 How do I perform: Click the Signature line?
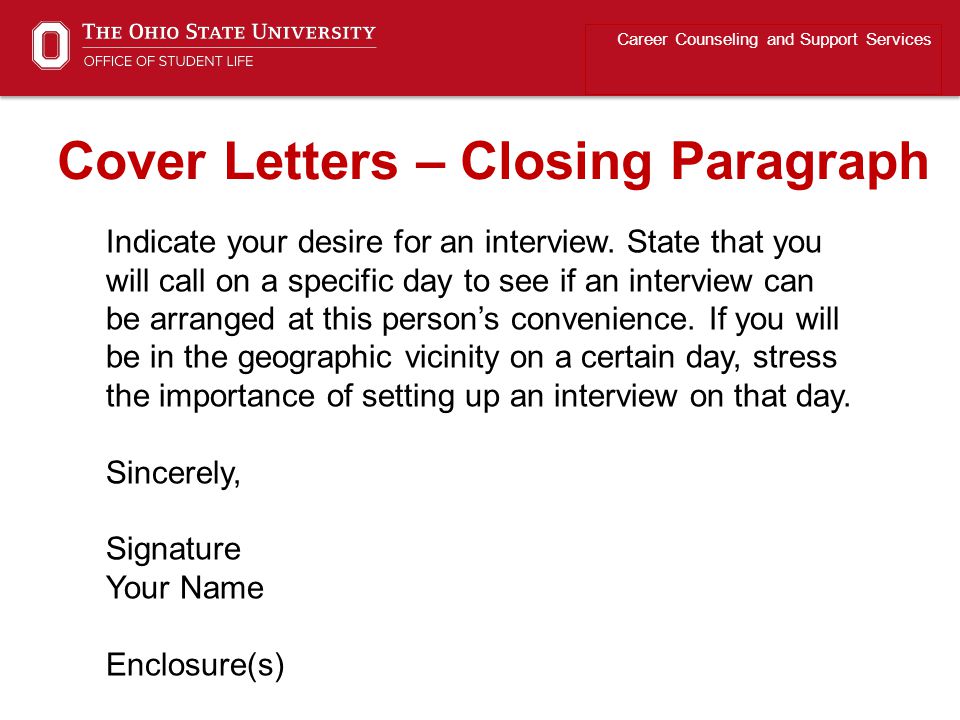[x=173, y=549]
